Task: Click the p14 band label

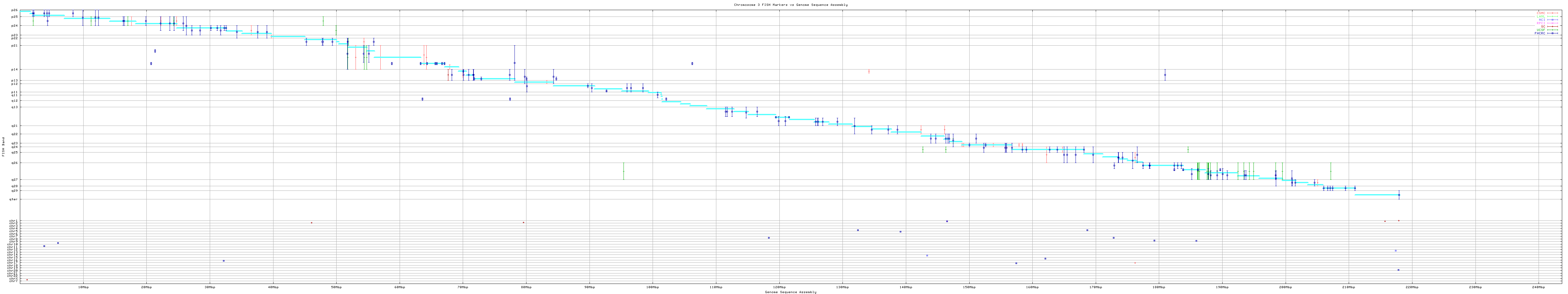Action: coord(15,70)
